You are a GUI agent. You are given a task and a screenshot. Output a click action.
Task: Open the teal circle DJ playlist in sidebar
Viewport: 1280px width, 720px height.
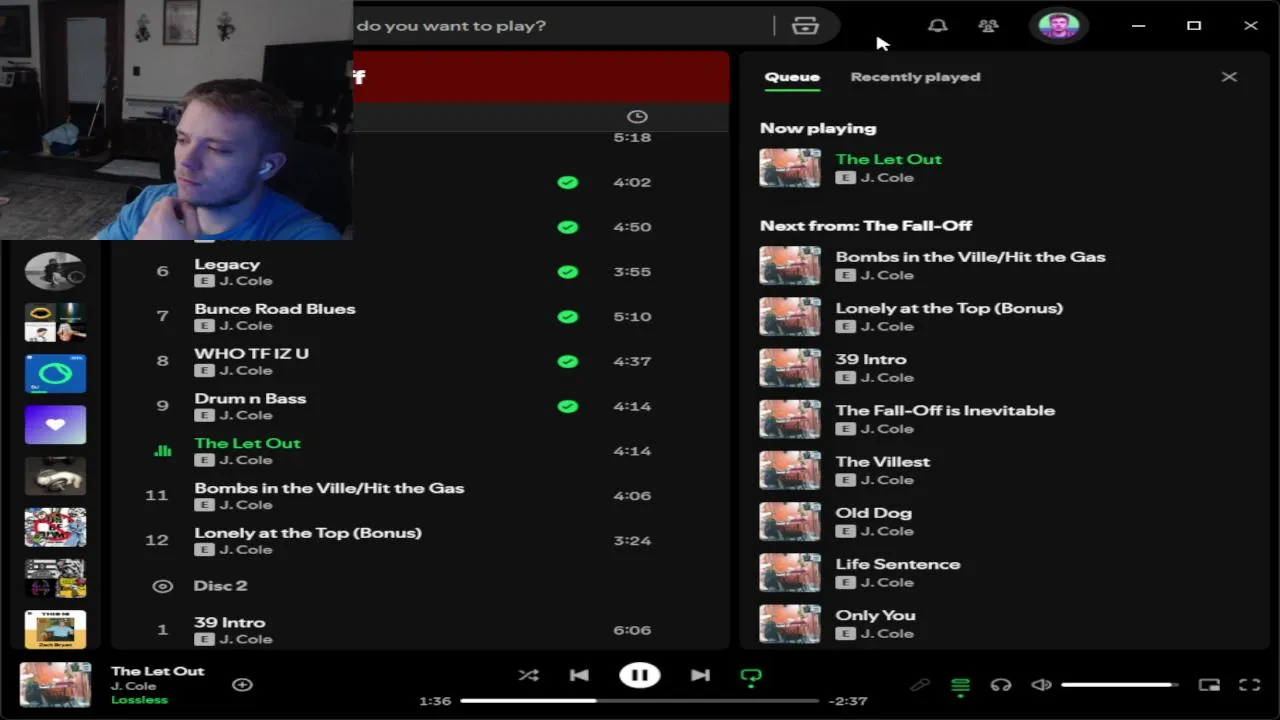[55, 373]
